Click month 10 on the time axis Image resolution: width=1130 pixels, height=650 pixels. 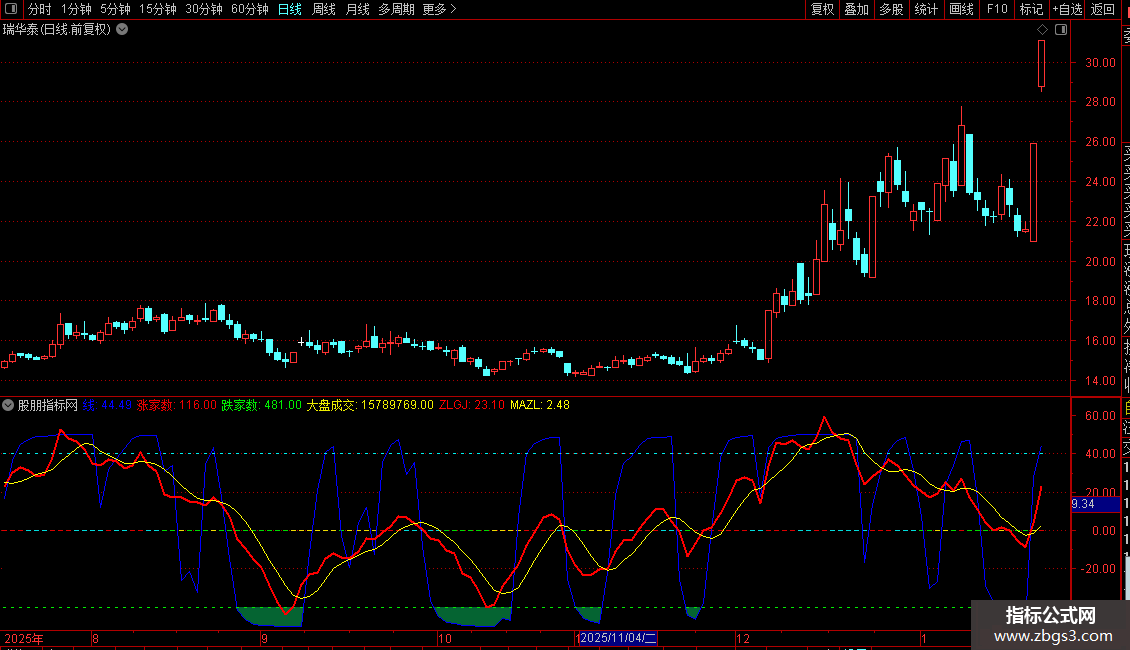[x=445, y=638]
